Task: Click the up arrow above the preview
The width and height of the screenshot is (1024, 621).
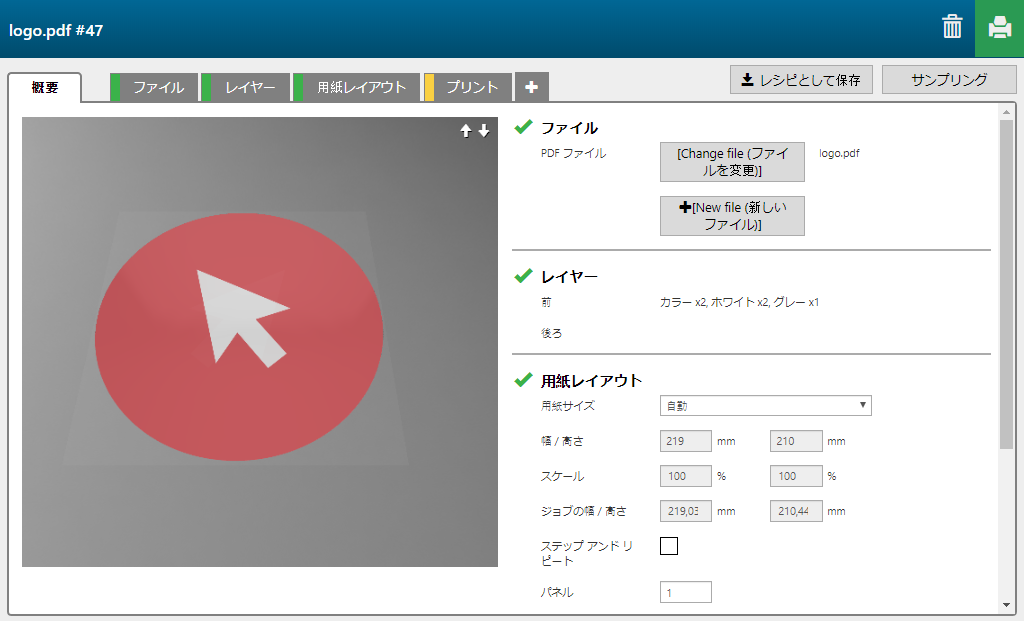Action: point(466,131)
